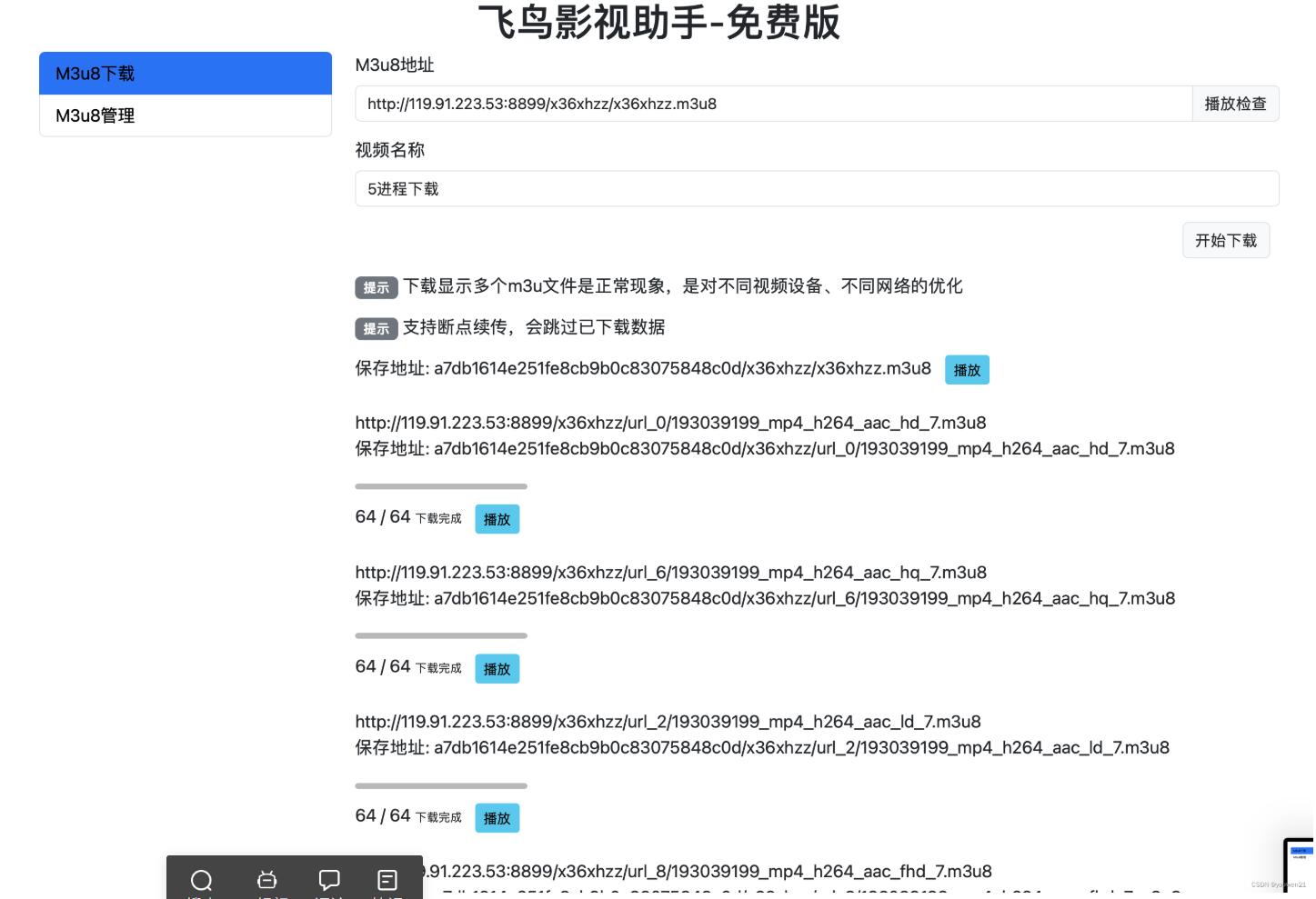Viewport: 1316px width, 899px height.
Task: Focus the 视频名称 input field
Action: click(817, 189)
